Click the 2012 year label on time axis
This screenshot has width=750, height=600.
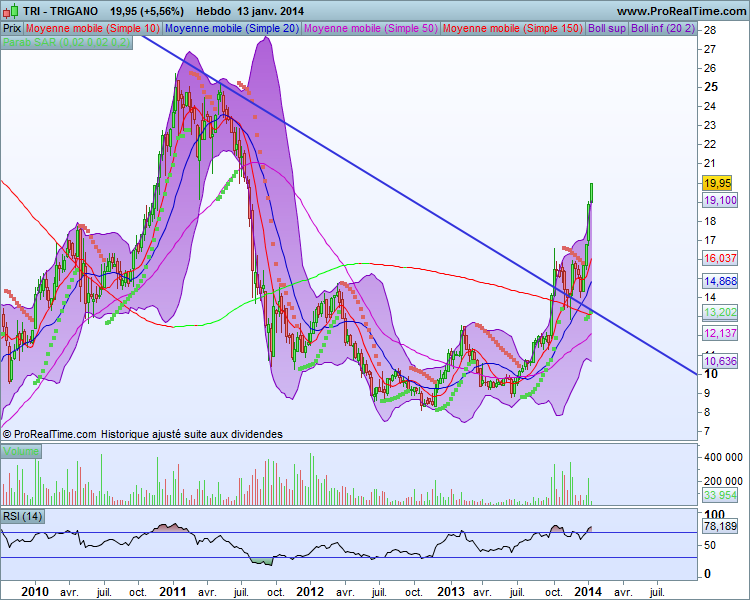(x=309, y=592)
